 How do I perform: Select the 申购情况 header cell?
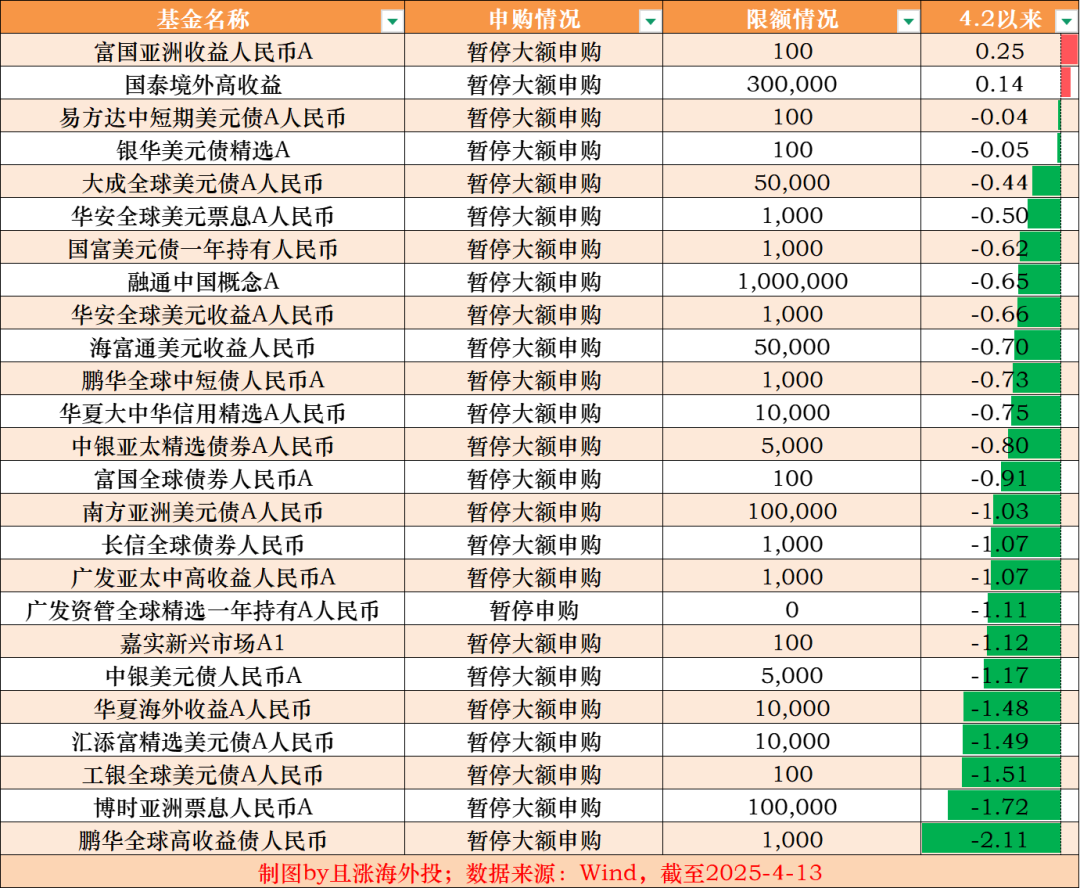534,18
